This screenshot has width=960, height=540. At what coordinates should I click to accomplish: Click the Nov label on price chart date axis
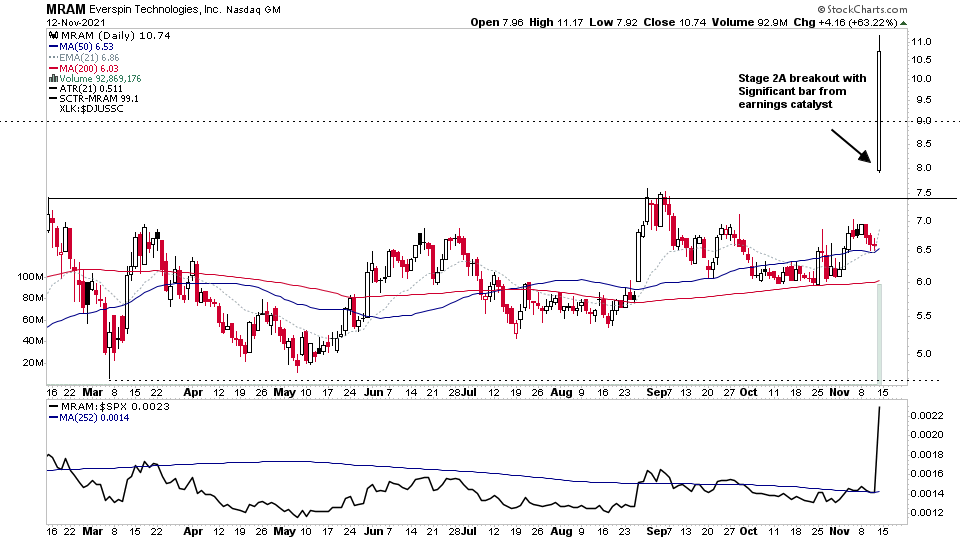click(839, 392)
